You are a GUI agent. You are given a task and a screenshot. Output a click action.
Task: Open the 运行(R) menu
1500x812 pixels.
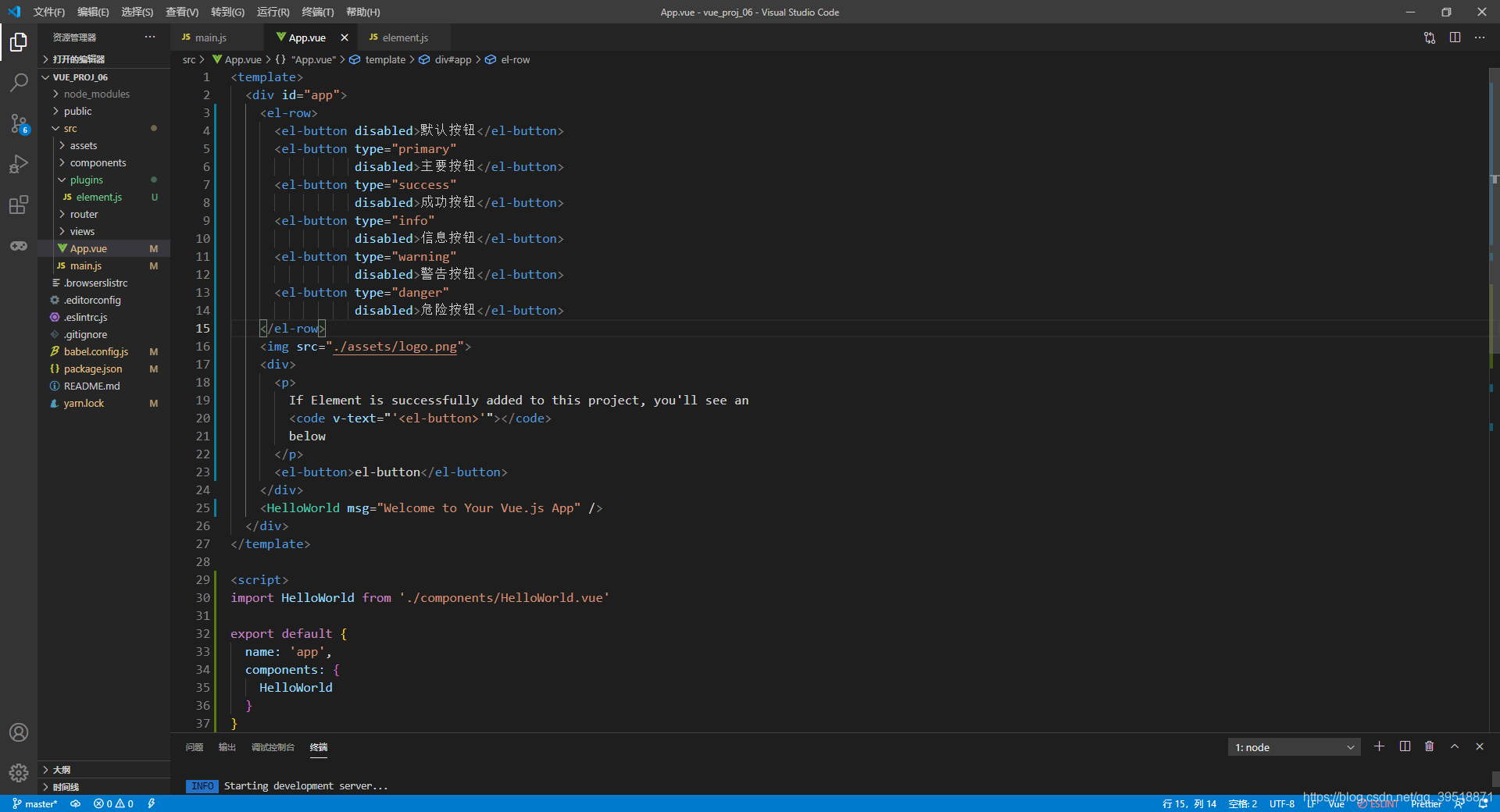[273, 12]
